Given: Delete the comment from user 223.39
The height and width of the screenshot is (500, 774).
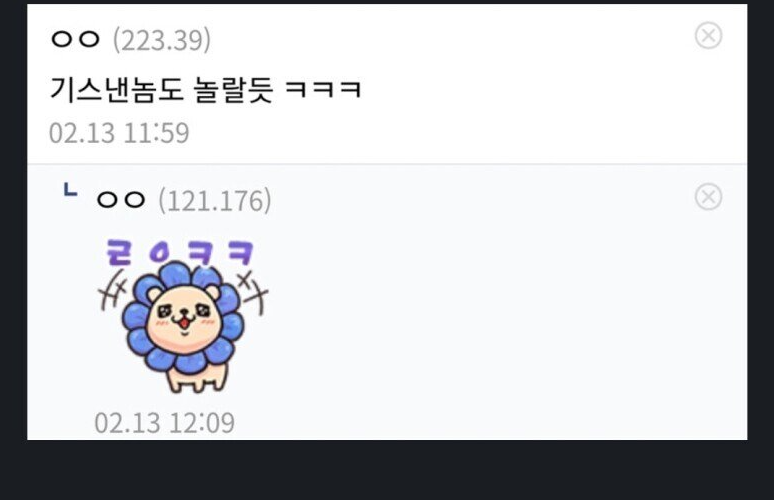Looking at the screenshot, I should coord(708,36).
